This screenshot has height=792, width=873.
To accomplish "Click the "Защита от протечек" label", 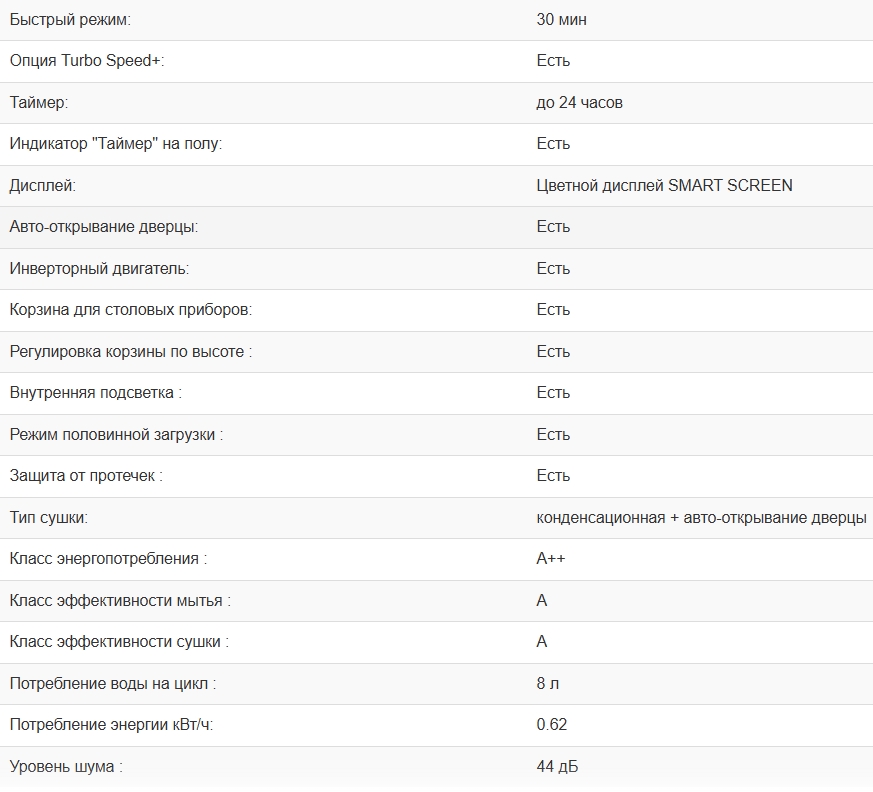I will point(83,476).
